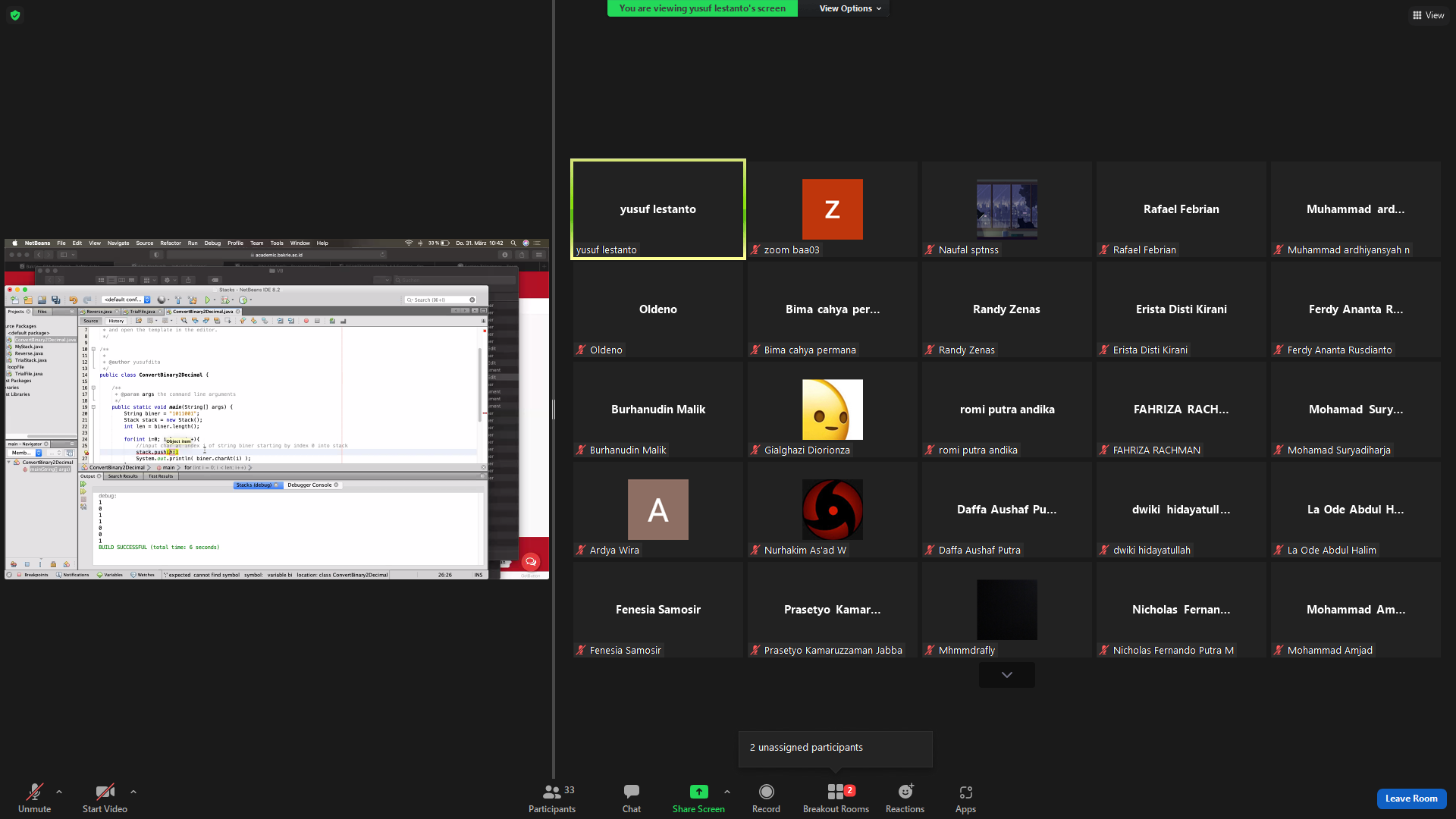The height and width of the screenshot is (819, 1456).
Task: Click Notifications in the NetBeans status bar
Action: [73, 575]
